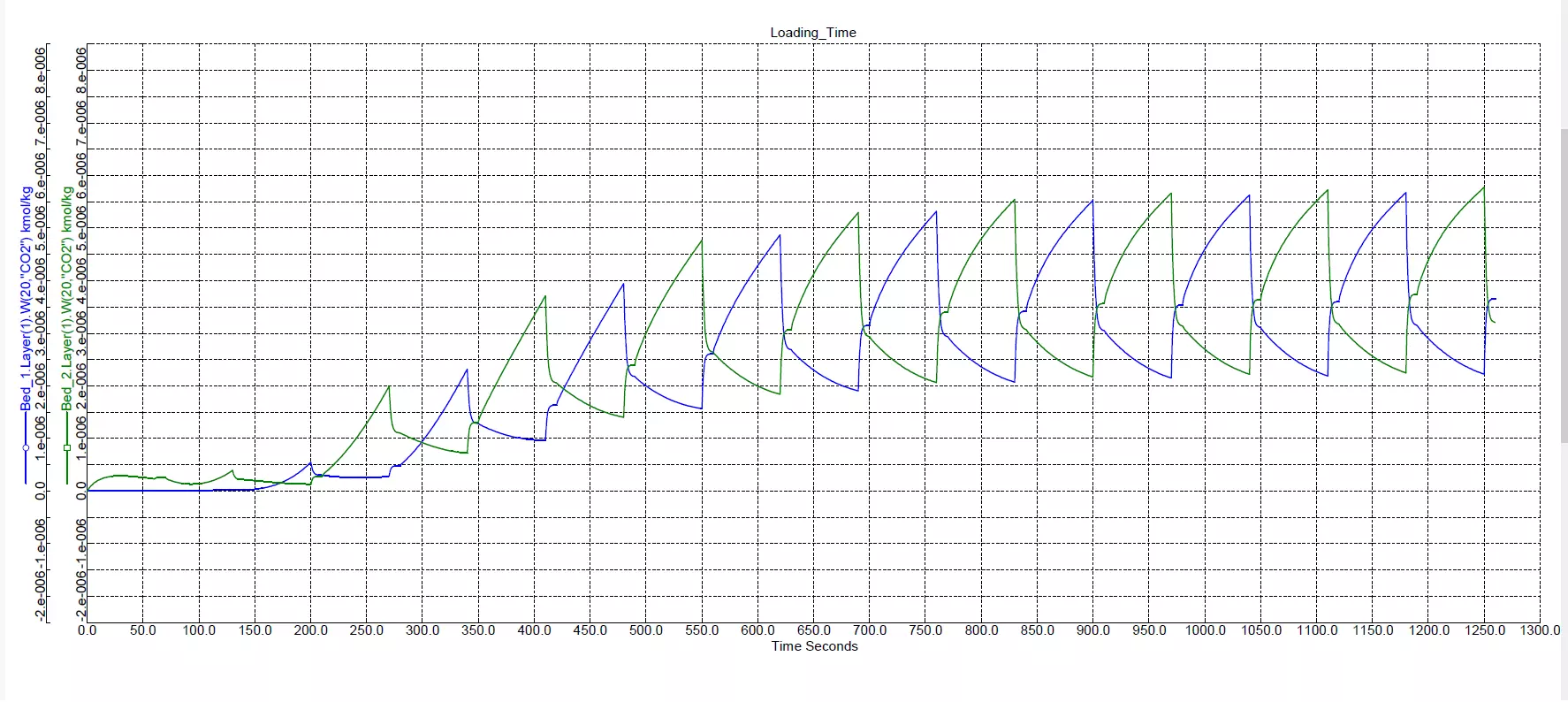
Task: Click the 350.0 tick on the time axis
Action: click(x=478, y=630)
